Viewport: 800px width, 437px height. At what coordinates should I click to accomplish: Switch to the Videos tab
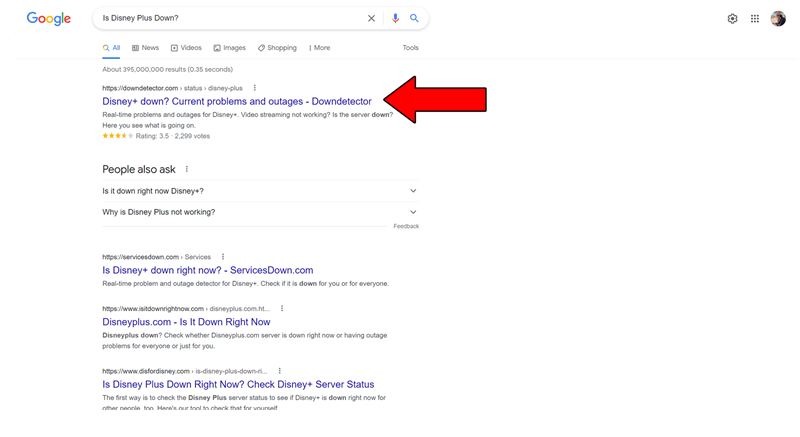186,47
